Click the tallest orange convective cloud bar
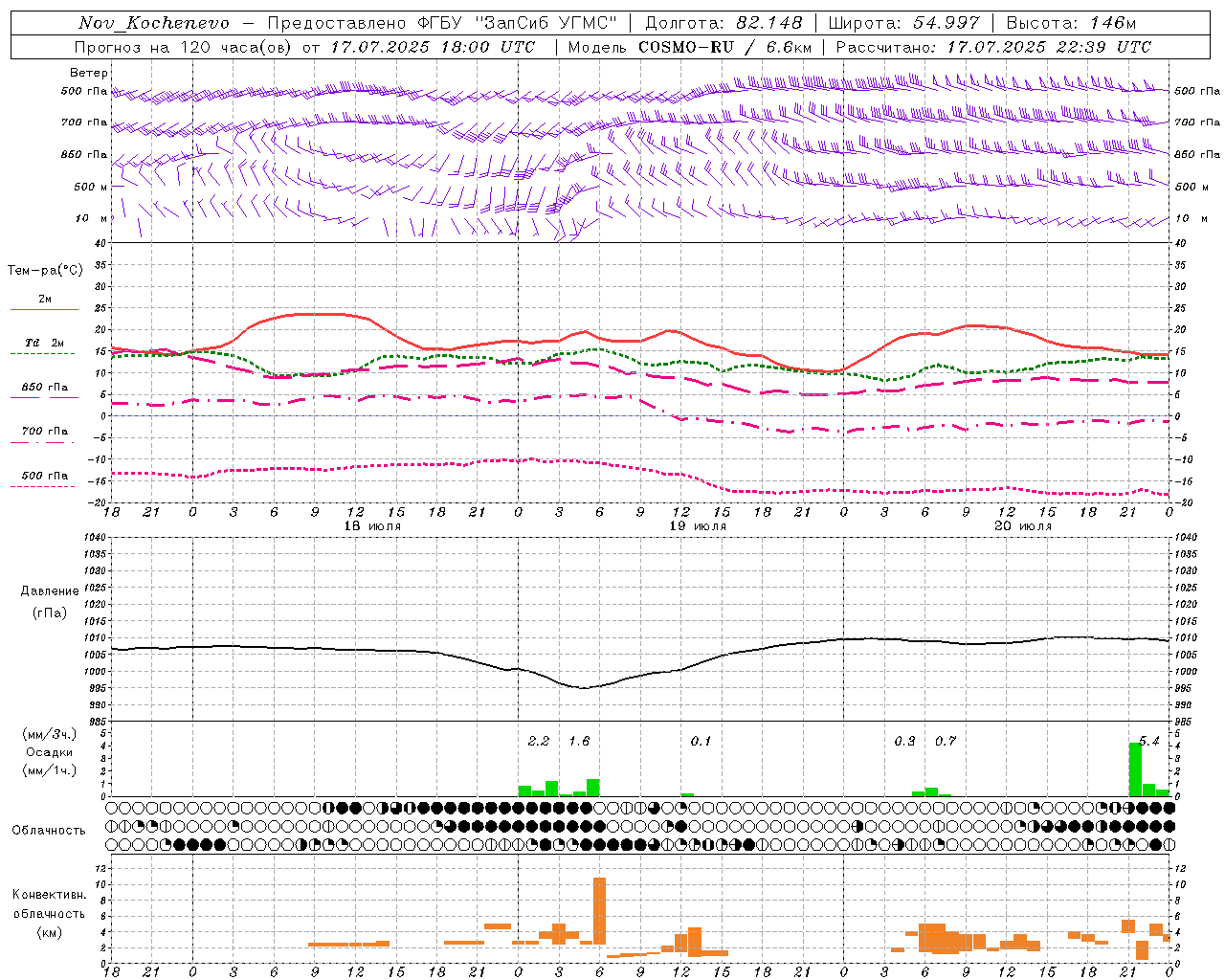 (x=599, y=911)
